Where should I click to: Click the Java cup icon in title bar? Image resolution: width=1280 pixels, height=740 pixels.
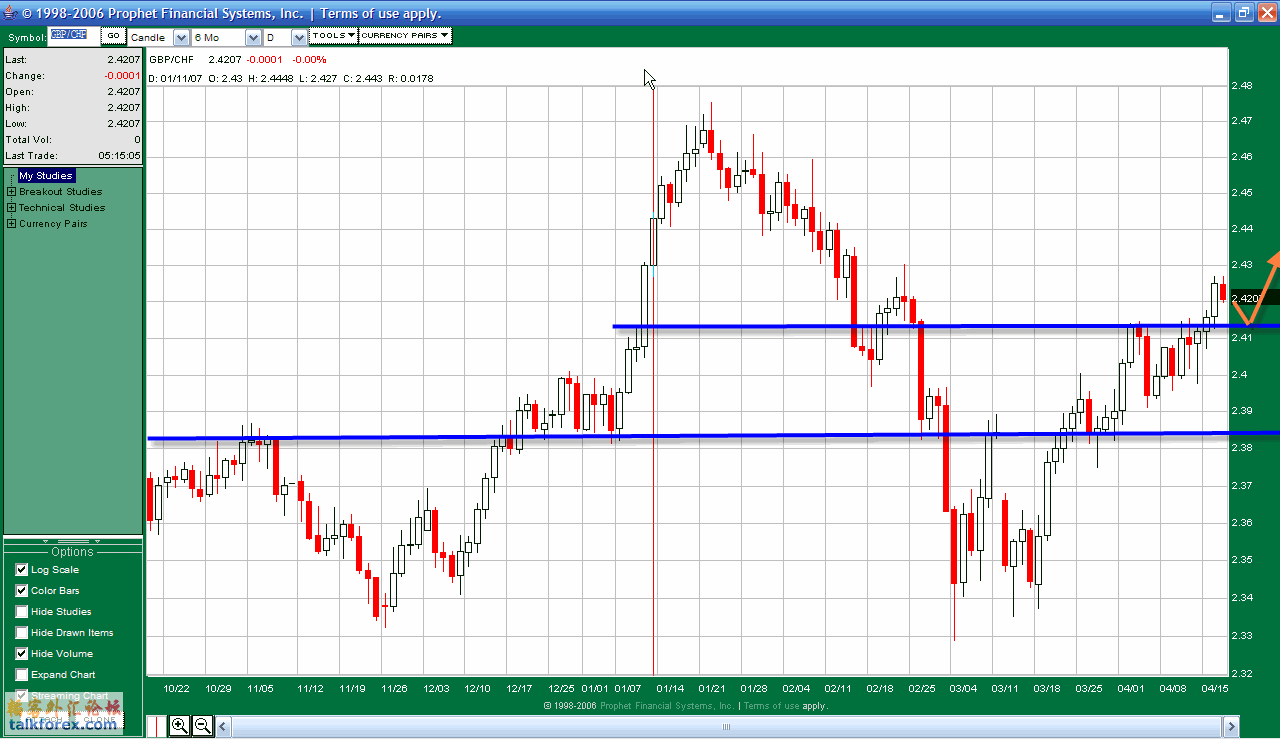(x=10, y=13)
